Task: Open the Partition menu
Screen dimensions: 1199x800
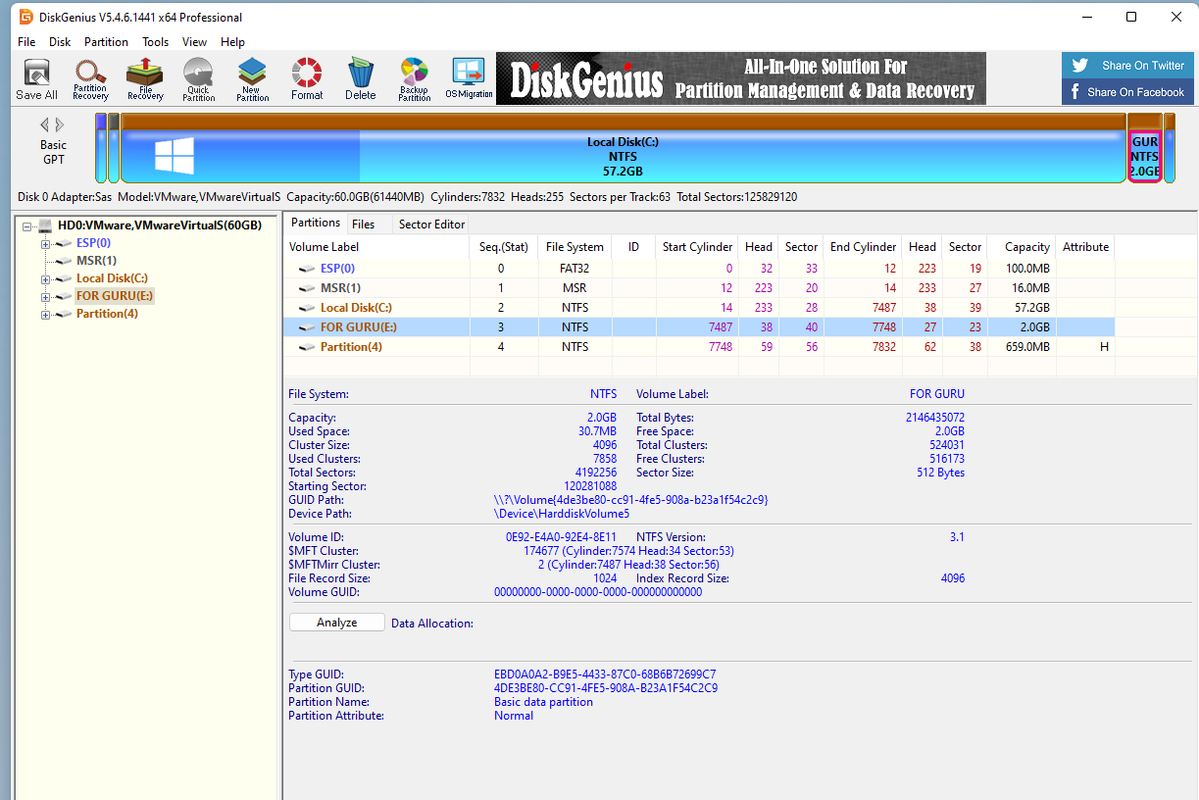Action: [x=106, y=42]
